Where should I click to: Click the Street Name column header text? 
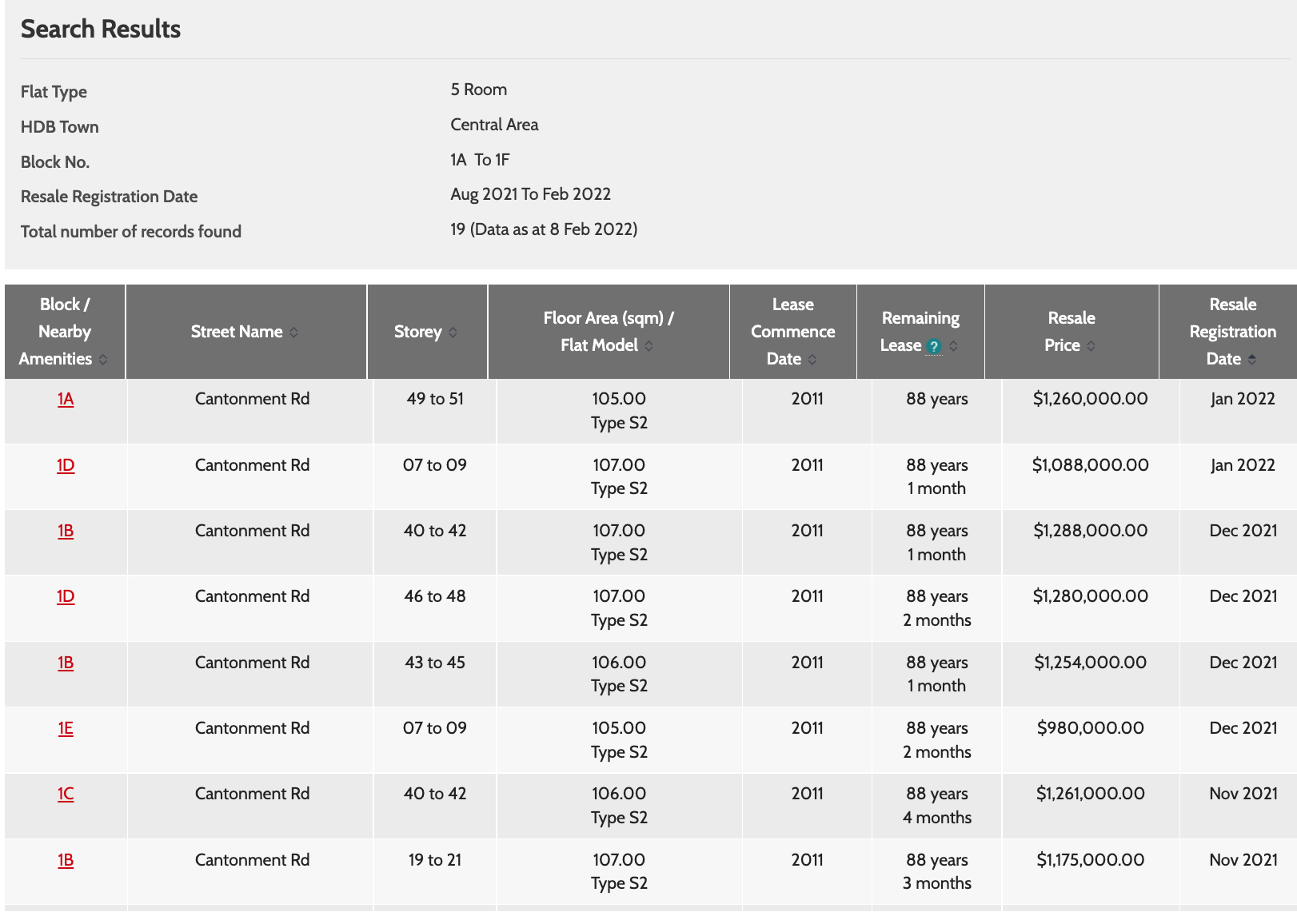pos(237,332)
